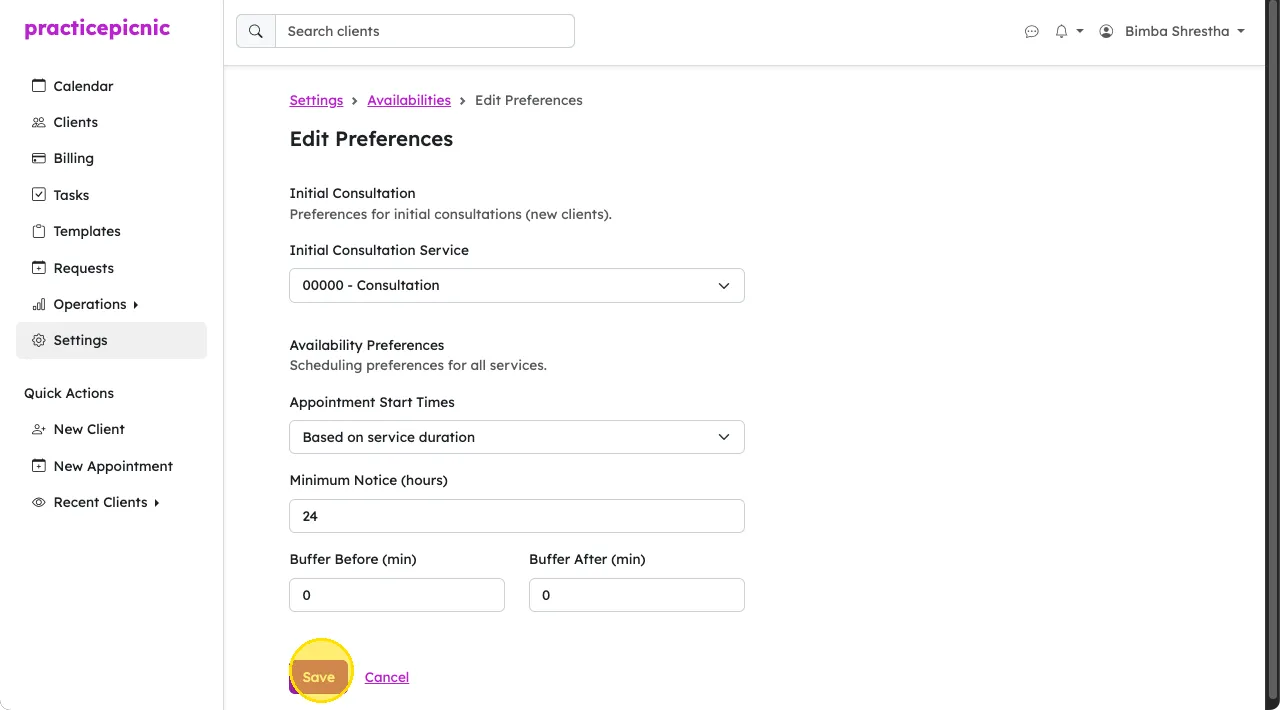Open the chat messages icon

point(1032,32)
